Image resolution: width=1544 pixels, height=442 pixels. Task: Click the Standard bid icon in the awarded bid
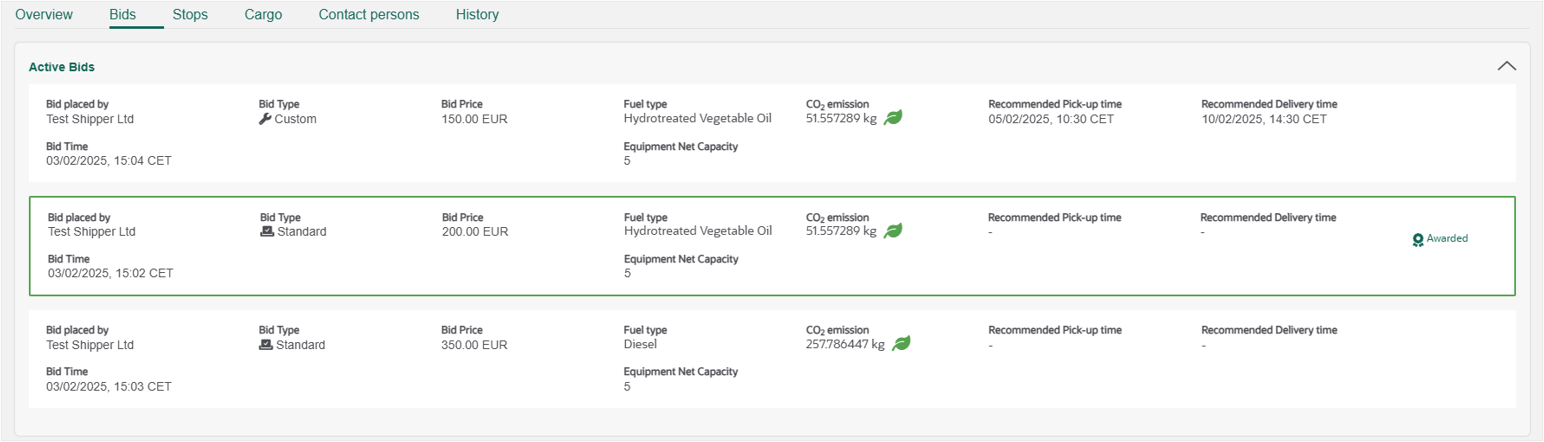tap(267, 231)
